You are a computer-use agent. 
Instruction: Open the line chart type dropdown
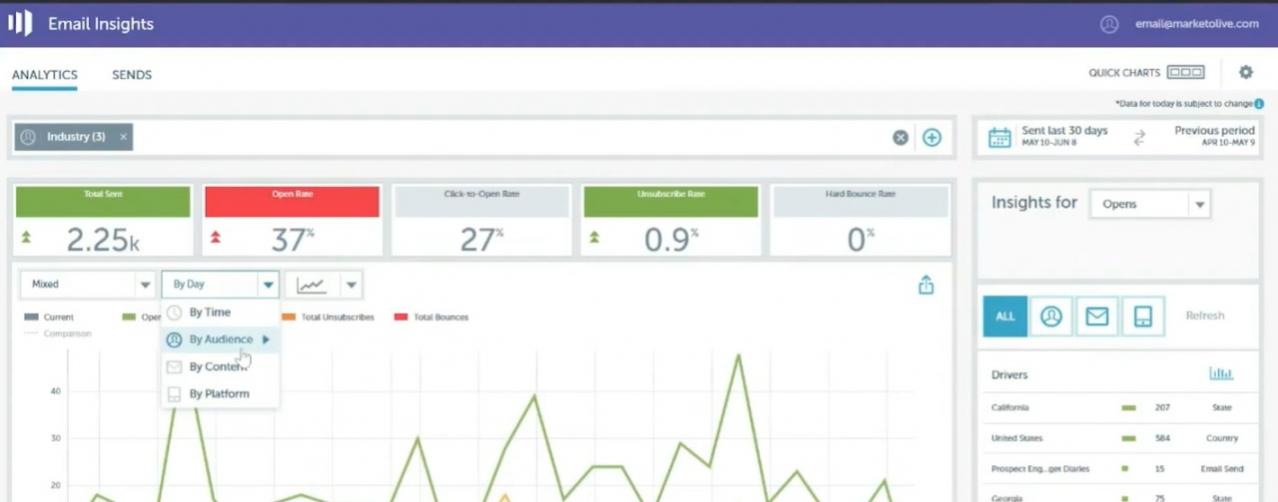pos(324,284)
